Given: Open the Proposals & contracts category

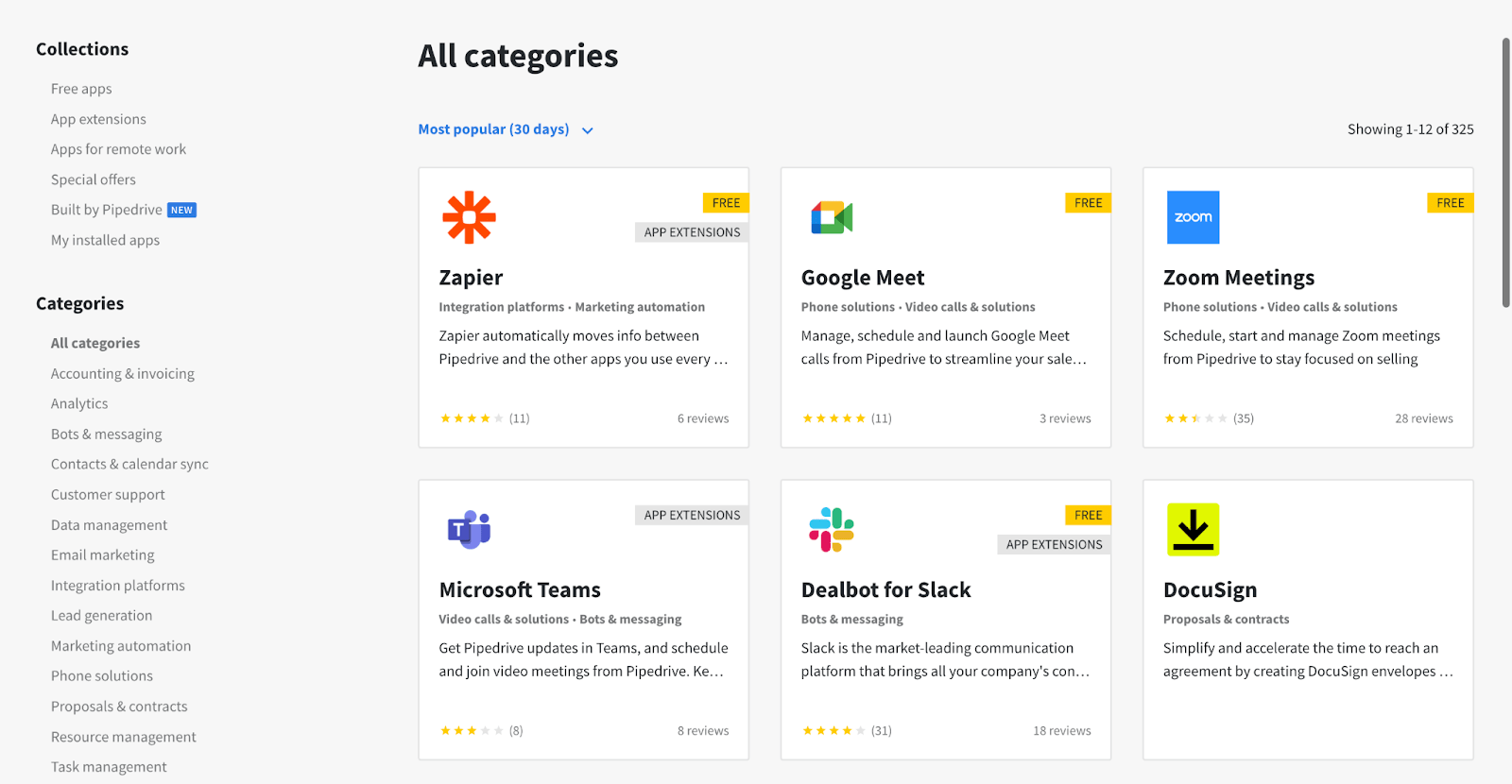Looking at the screenshot, I should coord(119,706).
